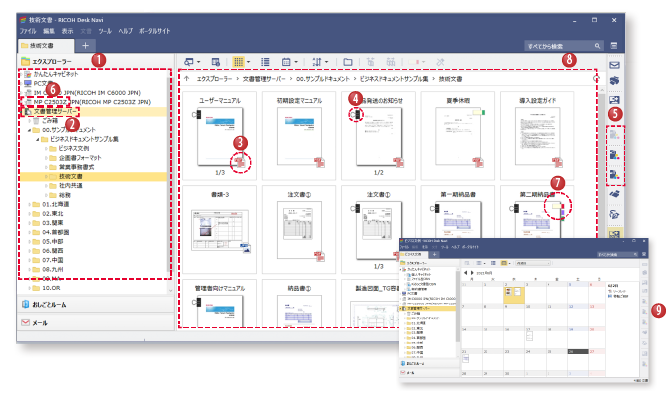
Task: Click the left arrow for previous month in calendar window
Action: pos(465,273)
